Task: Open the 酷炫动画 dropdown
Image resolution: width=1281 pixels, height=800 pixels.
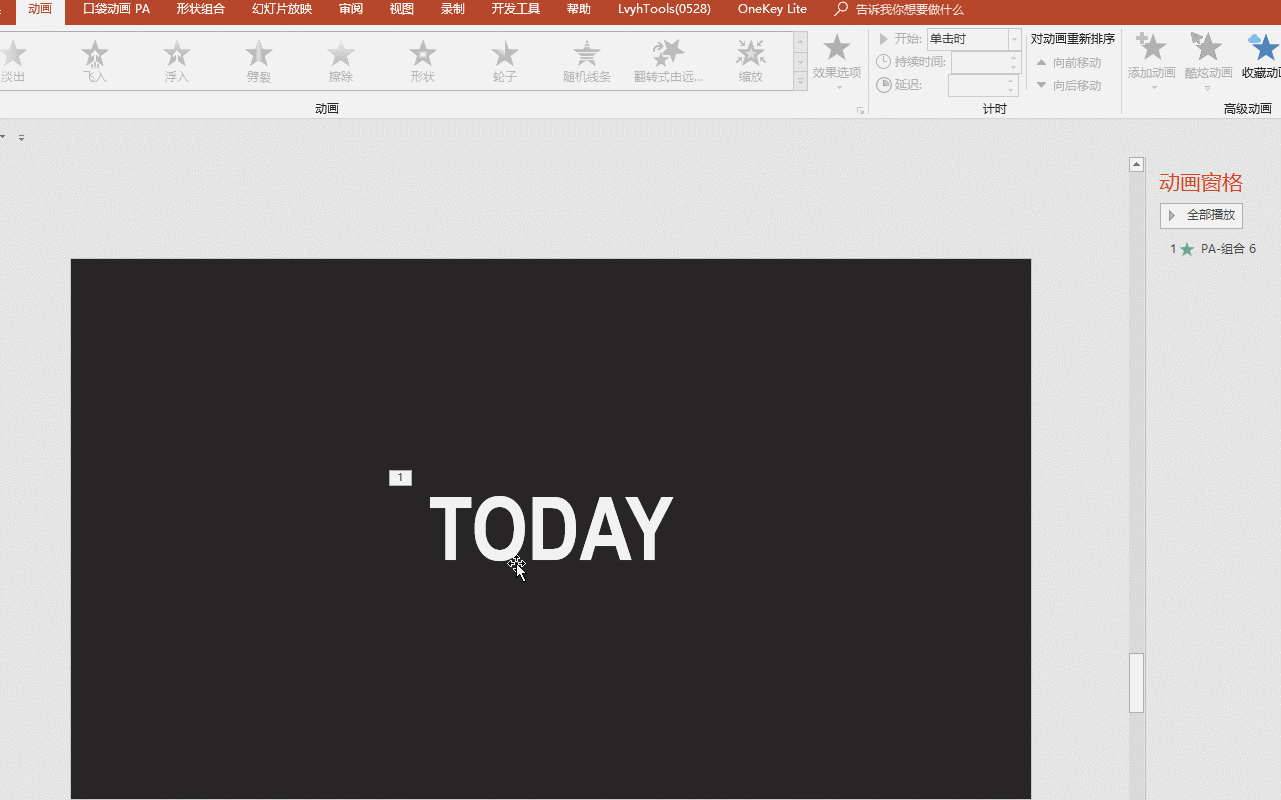Action: (1208, 62)
